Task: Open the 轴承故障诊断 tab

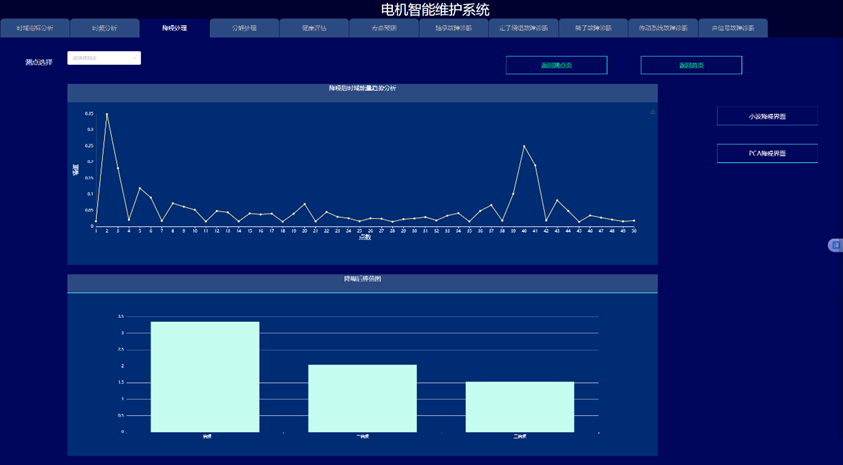Action: pyautogui.click(x=454, y=28)
